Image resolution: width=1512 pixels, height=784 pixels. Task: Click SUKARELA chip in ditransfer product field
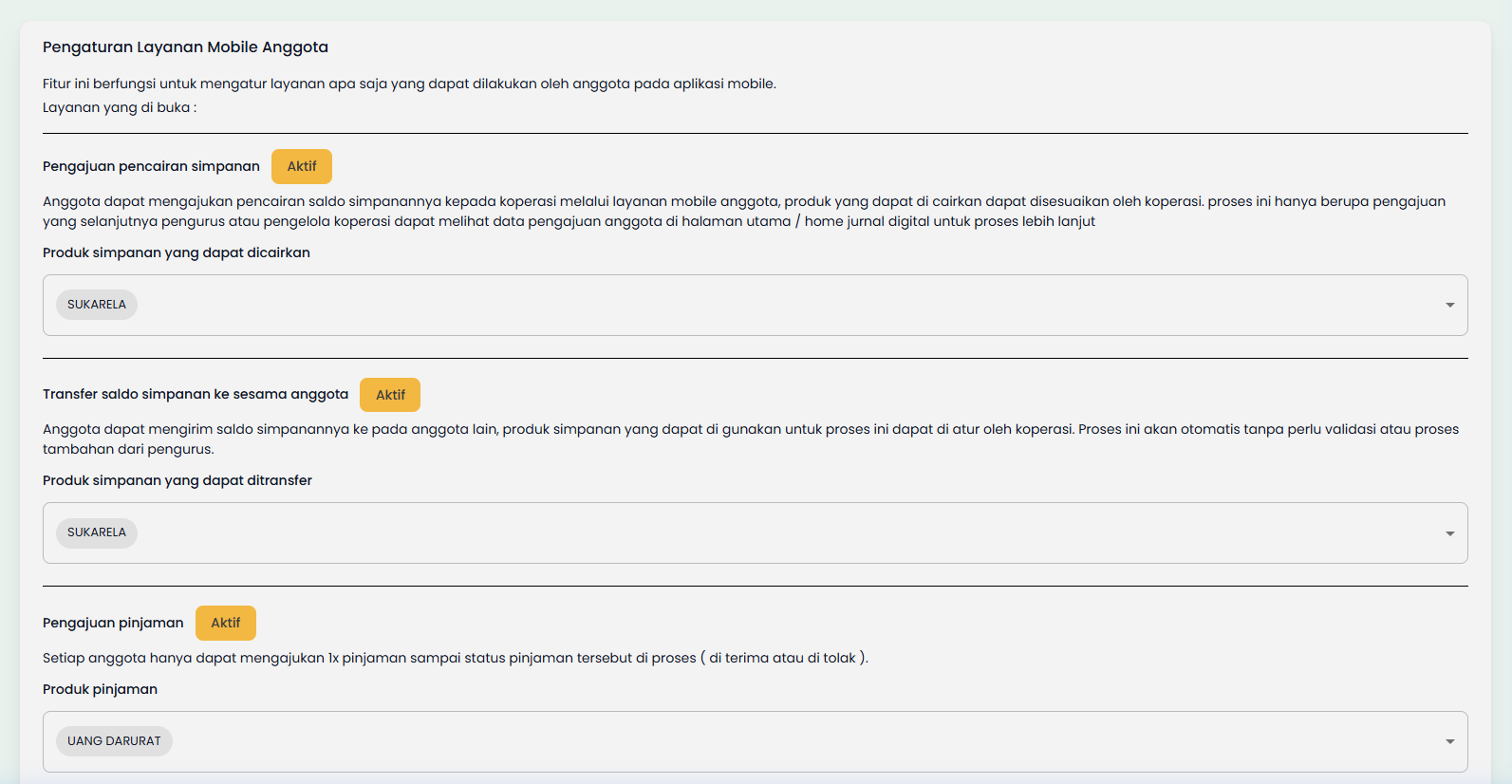[97, 532]
